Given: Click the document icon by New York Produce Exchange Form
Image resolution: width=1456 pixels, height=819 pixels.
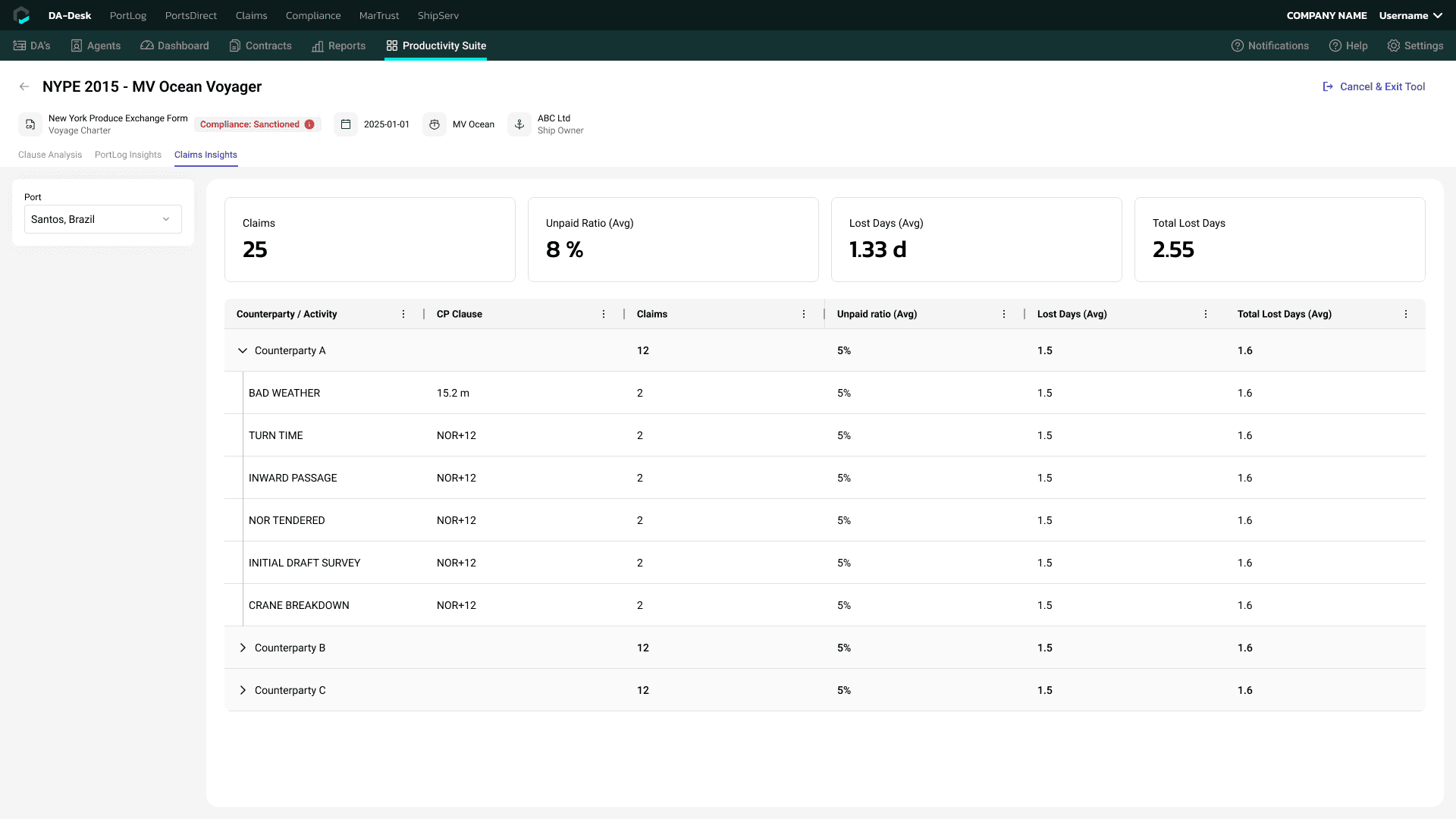Looking at the screenshot, I should click(x=30, y=124).
